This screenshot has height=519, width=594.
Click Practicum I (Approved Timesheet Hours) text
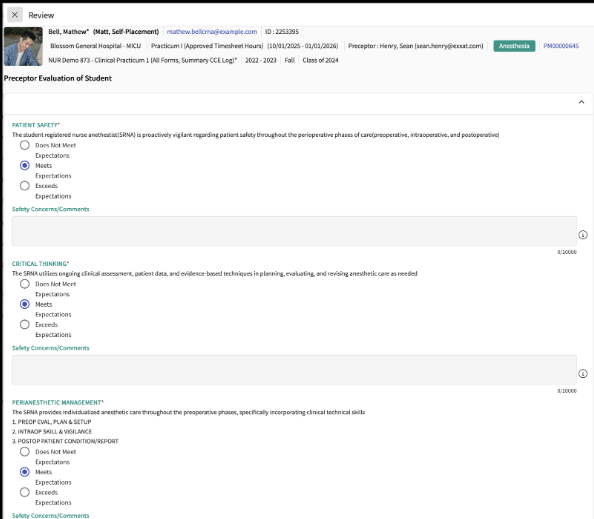[207, 46]
